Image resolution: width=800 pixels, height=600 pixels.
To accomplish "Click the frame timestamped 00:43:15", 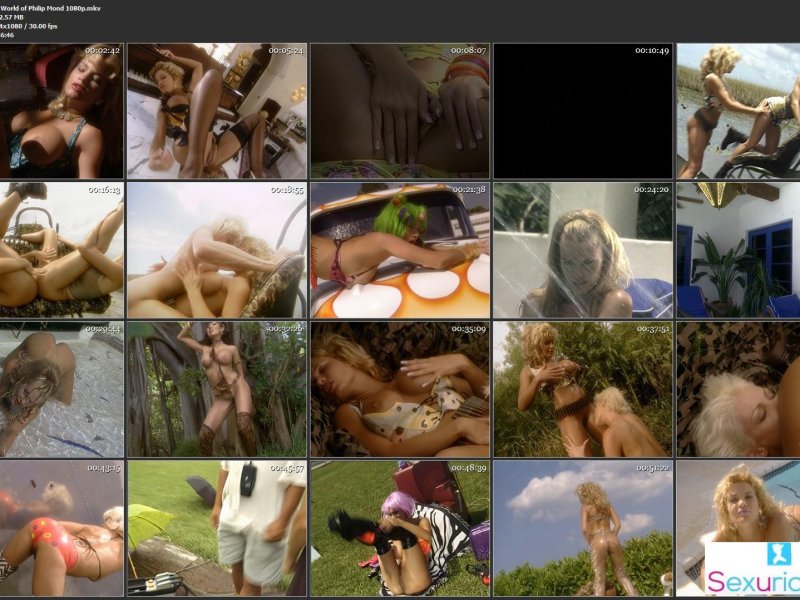I will [61, 528].
